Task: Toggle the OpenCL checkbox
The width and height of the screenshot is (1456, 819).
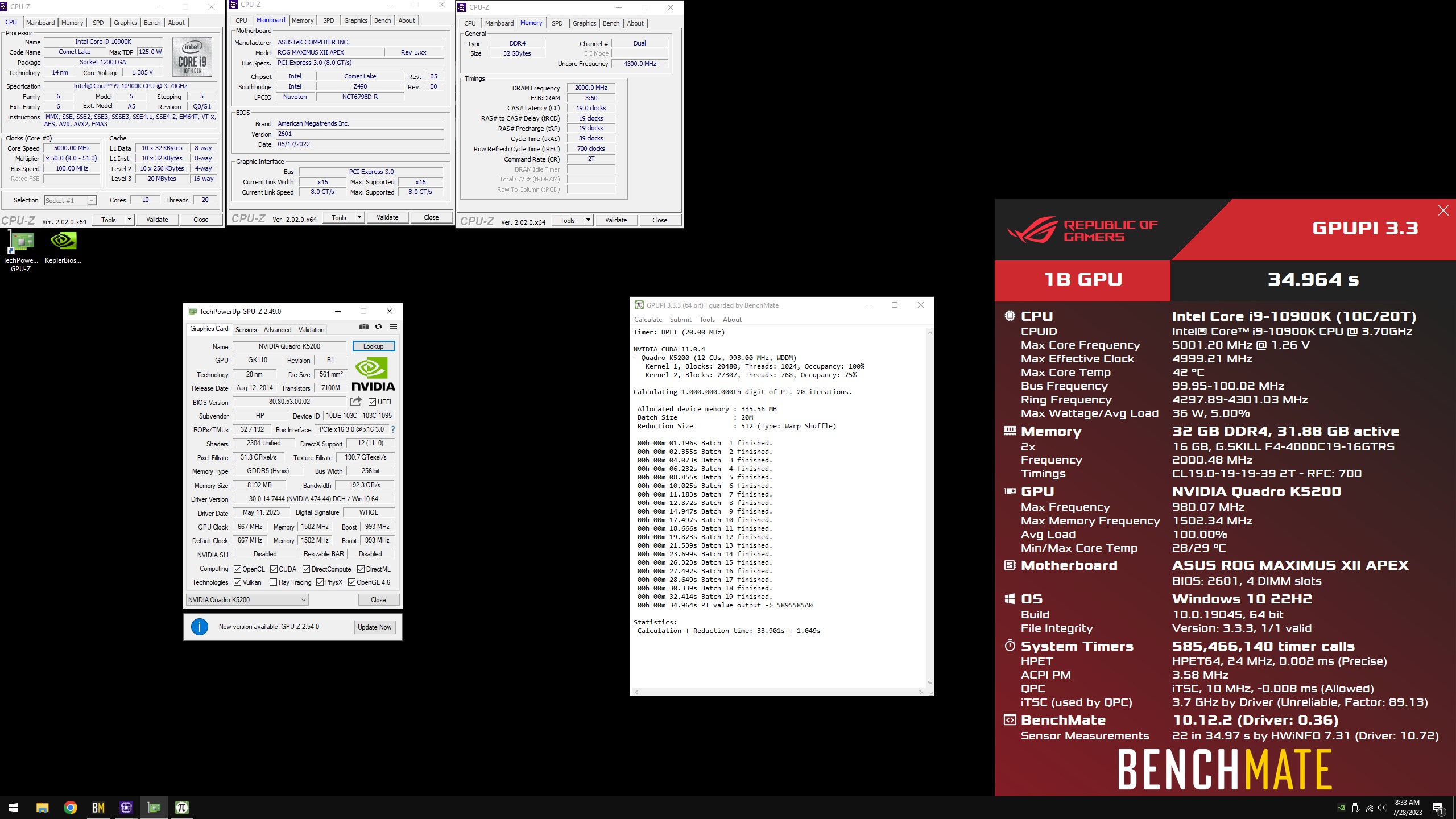Action: 238,569
